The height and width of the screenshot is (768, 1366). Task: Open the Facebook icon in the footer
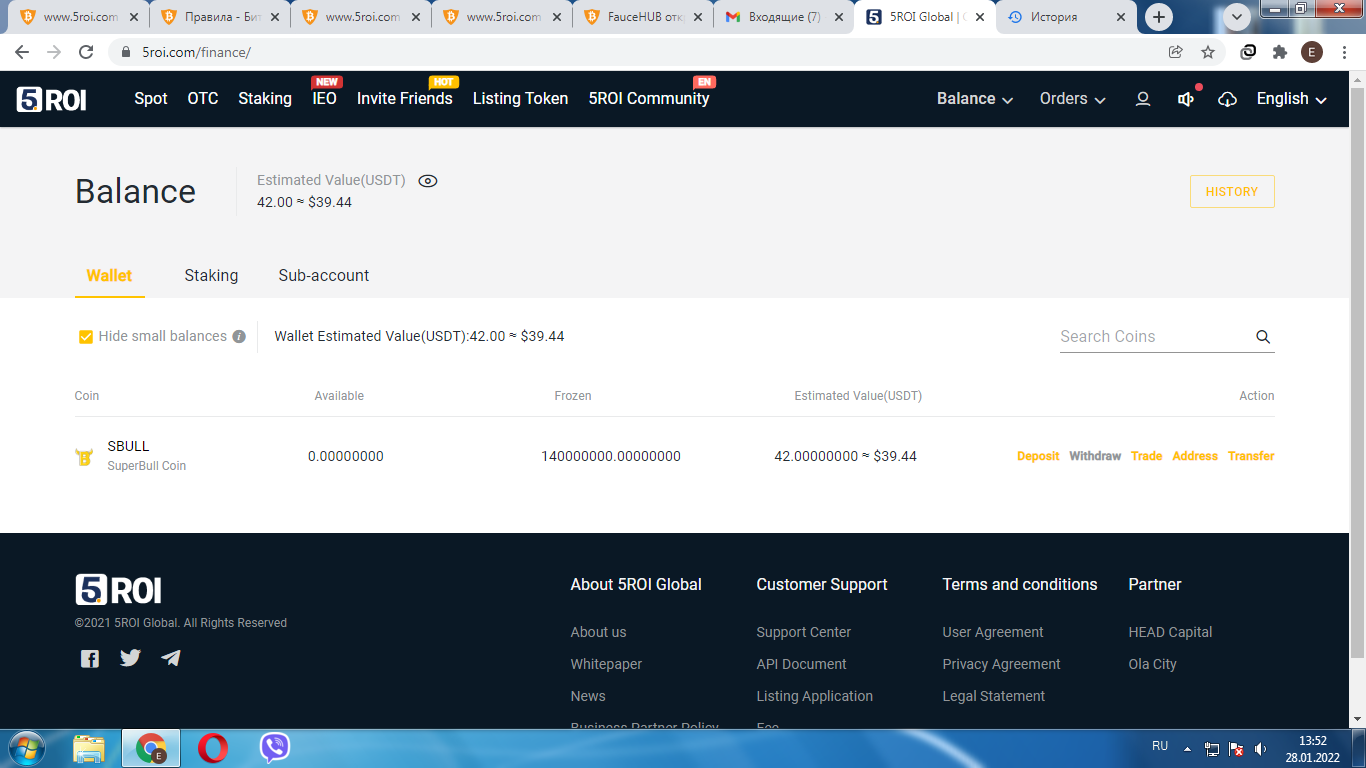pyautogui.click(x=90, y=658)
